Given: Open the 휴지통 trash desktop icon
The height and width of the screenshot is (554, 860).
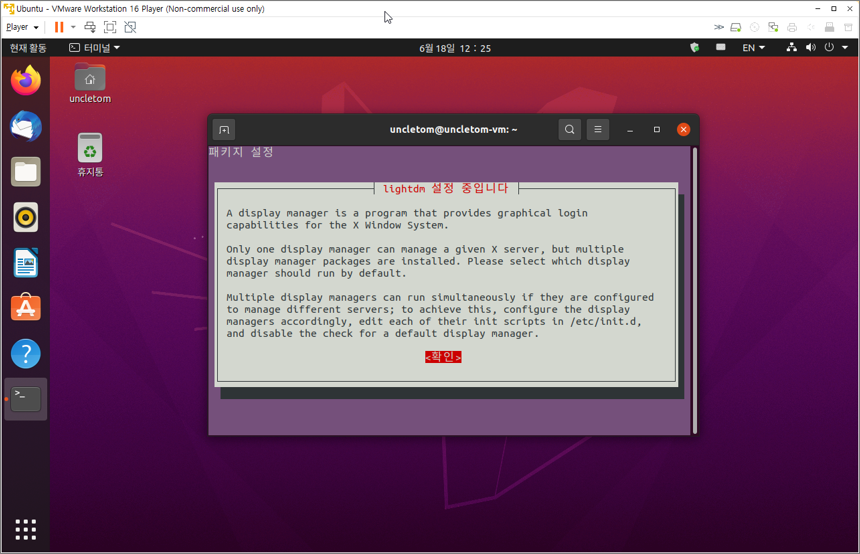Looking at the screenshot, I should (x=90, y=155).
